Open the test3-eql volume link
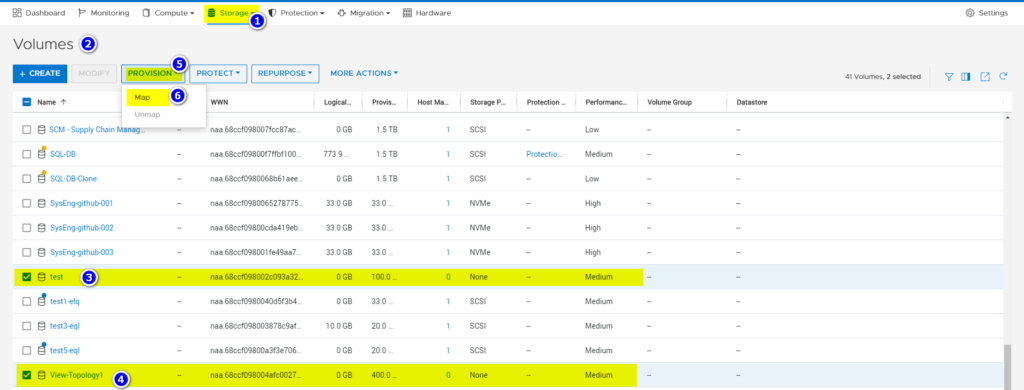This screenshot has width=1024, height=390. pyautogui.click(x=65, y=326)
